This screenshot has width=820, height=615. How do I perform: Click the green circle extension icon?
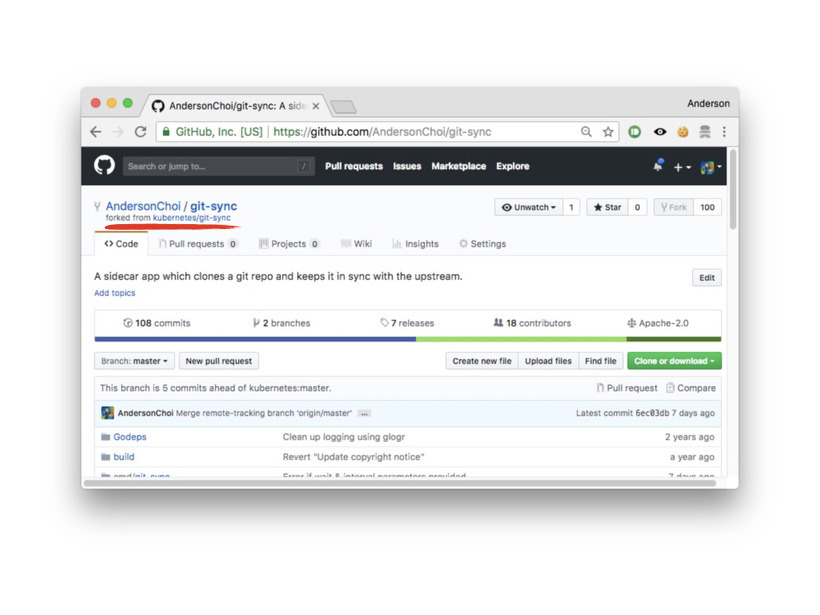[x=634, y=132]
